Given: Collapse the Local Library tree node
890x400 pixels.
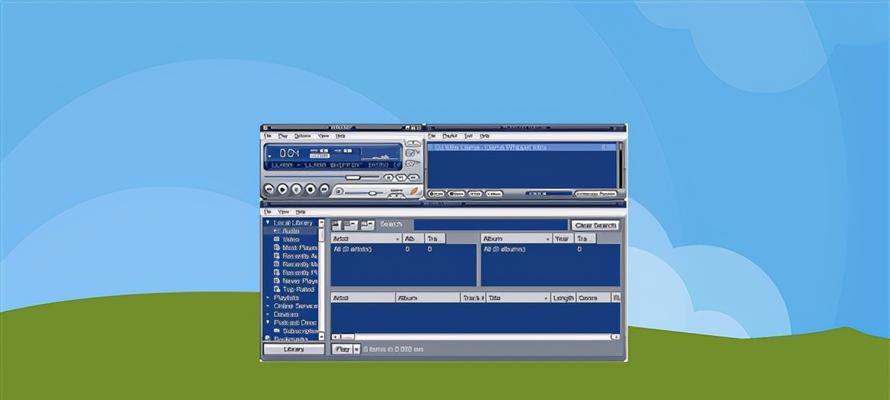Looking at the screenshot, I should pyautogui.click(x=267, y=223).
